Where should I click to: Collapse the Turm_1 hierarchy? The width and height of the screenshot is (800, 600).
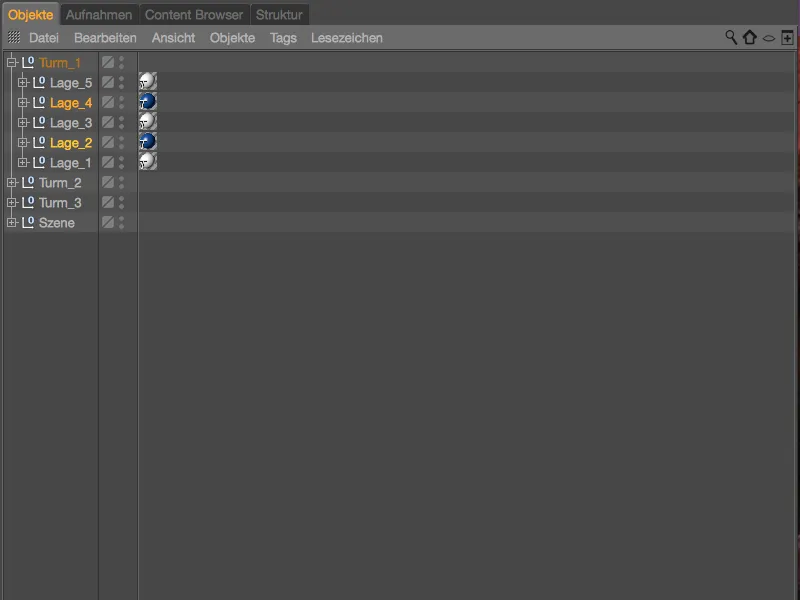pos(12,63)
